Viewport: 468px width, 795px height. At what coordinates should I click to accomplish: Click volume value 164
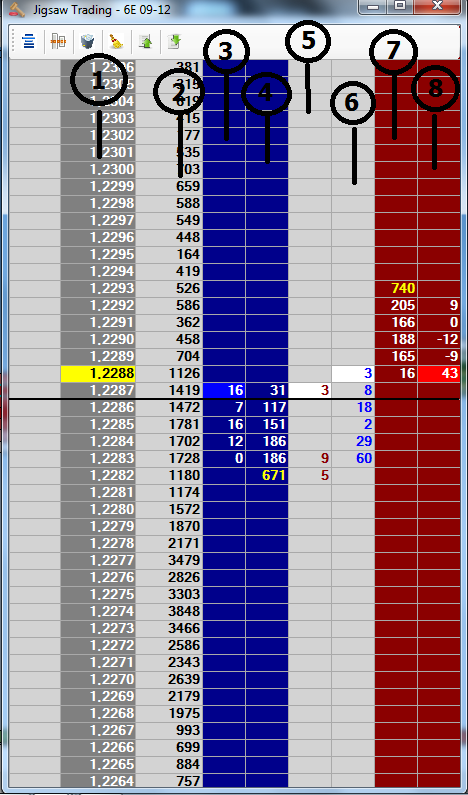click(169, 255)
